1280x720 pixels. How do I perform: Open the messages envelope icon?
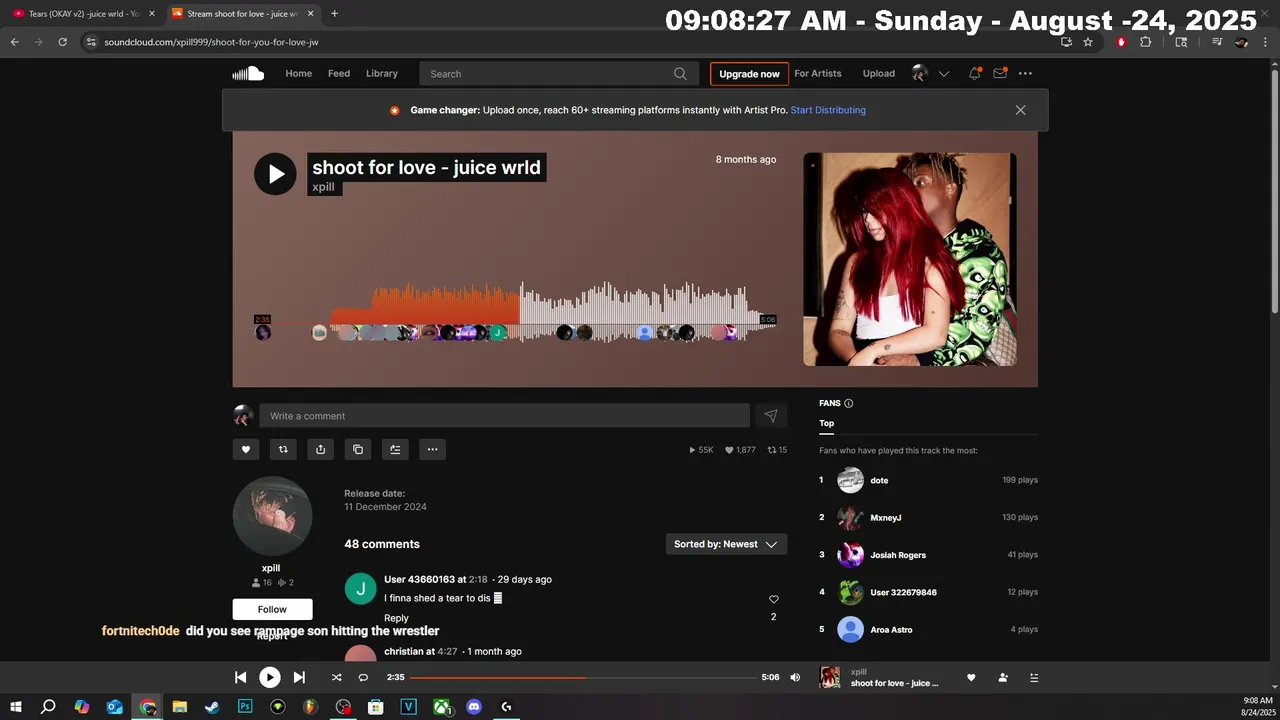[x=1000, y=73]
